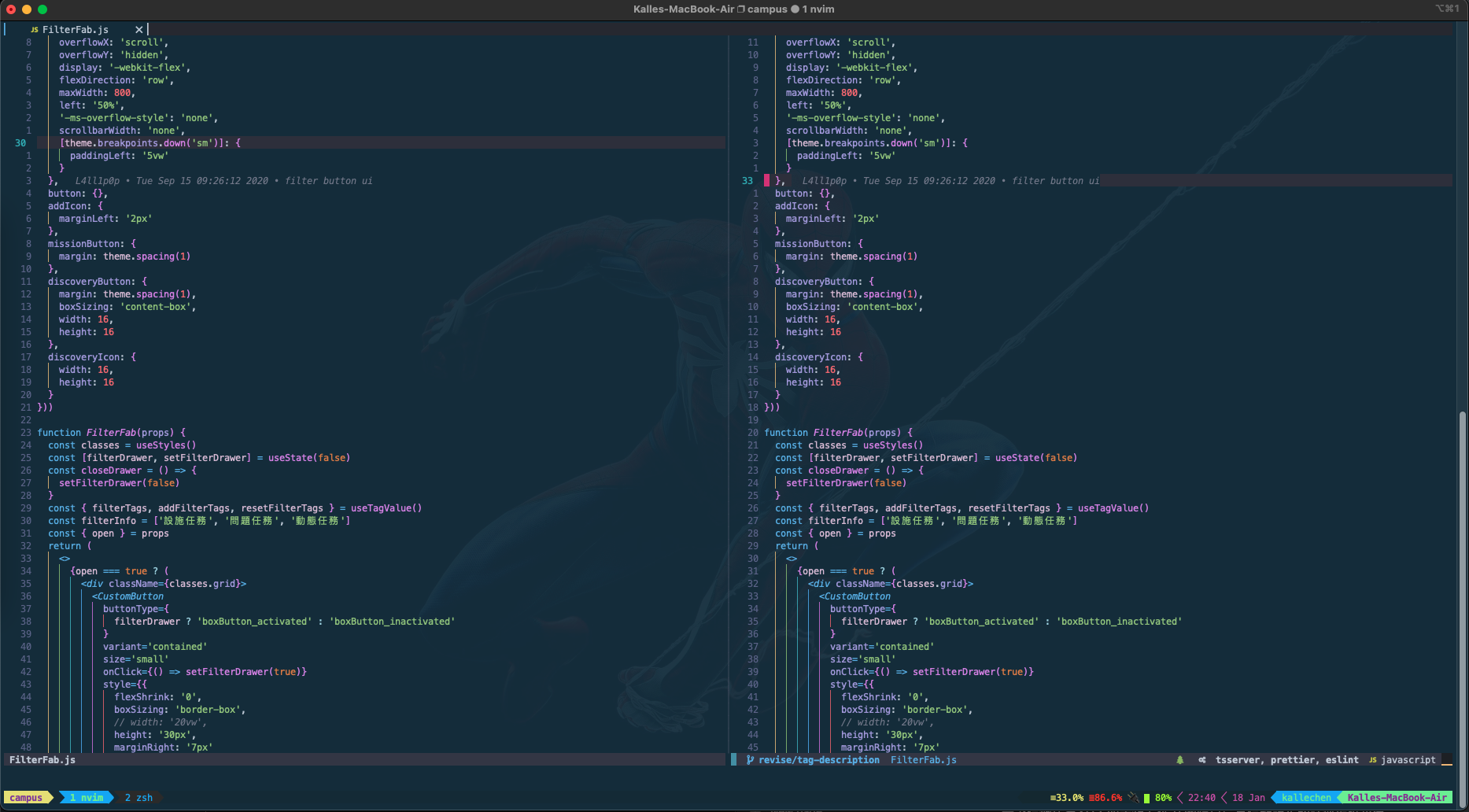Click the 33.0% CPU indicator

(1066, 798)
